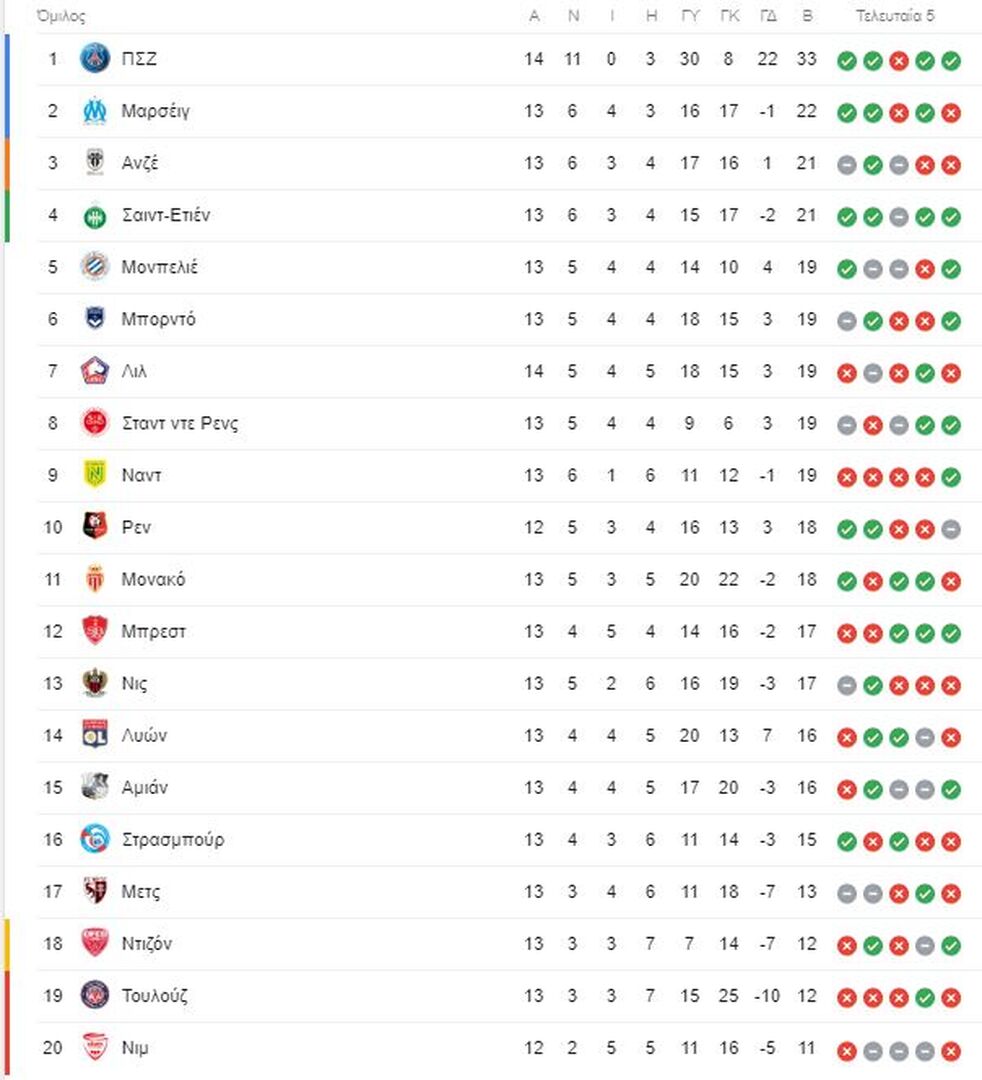Click the Όμιλος column header
This screenshot has height=1080, width=982.
coord(61,16)
